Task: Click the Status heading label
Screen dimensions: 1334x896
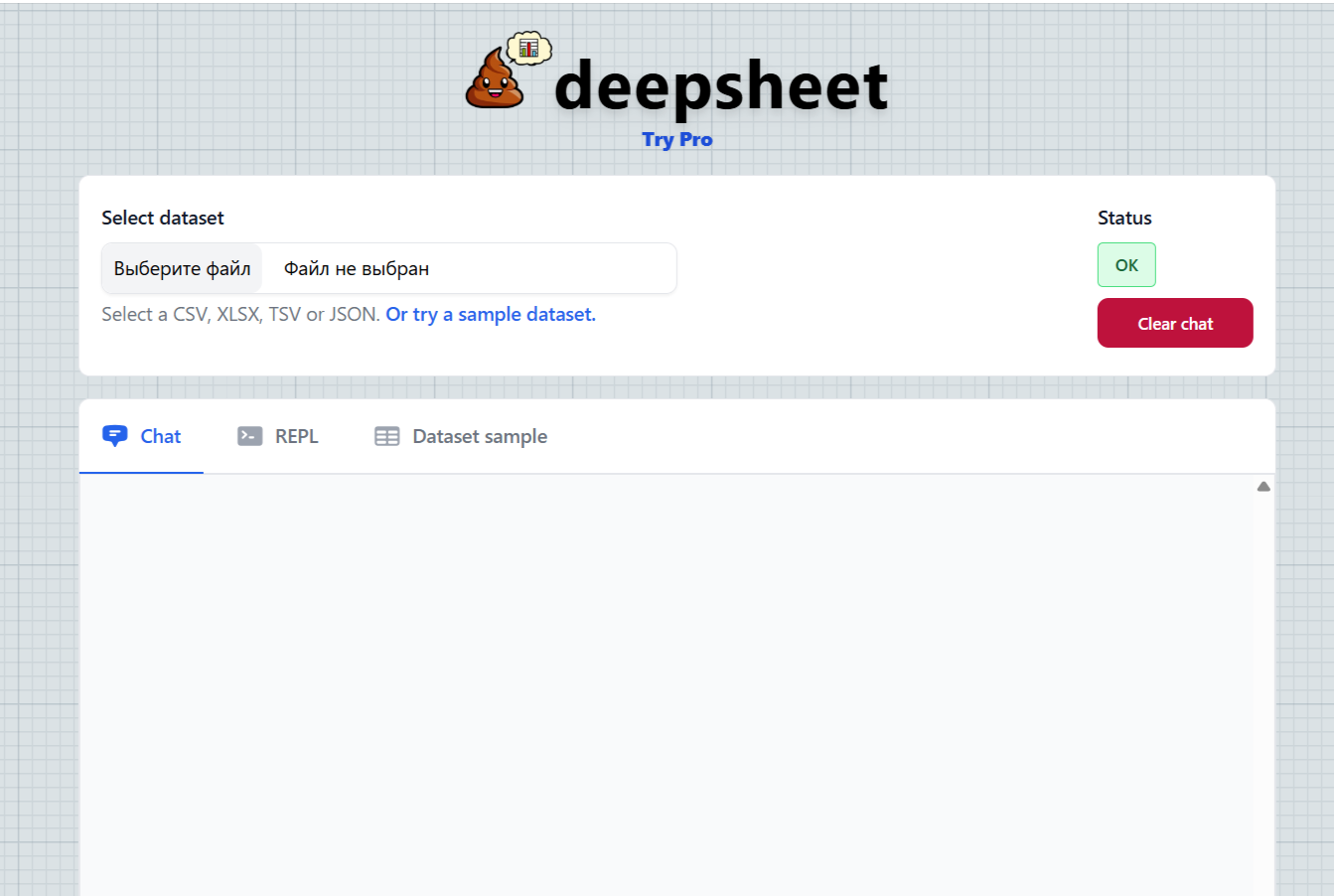Action: click(x=1124, y=218)
